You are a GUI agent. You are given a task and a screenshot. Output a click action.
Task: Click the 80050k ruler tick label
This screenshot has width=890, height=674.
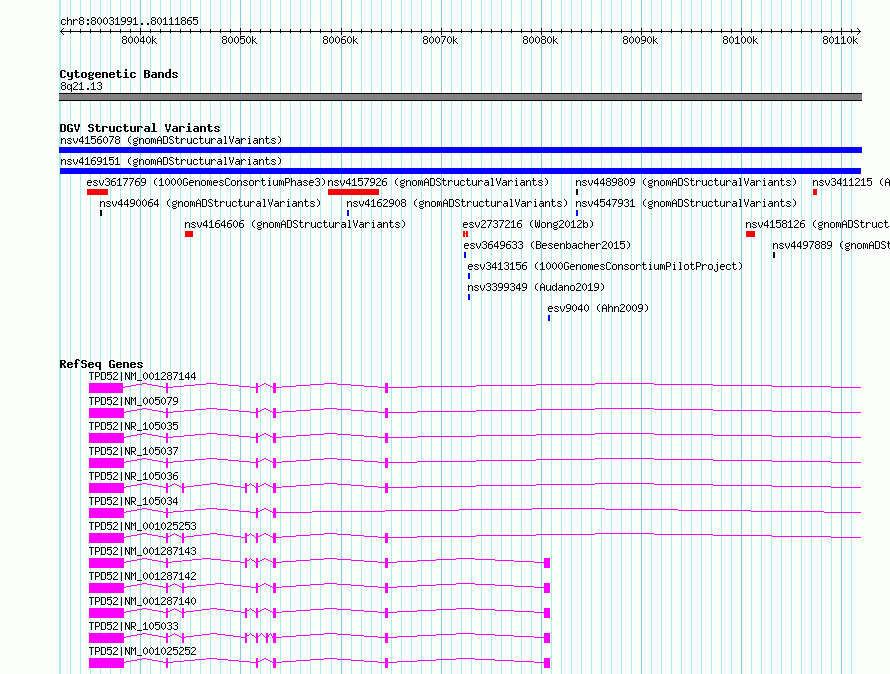(239, 40)
